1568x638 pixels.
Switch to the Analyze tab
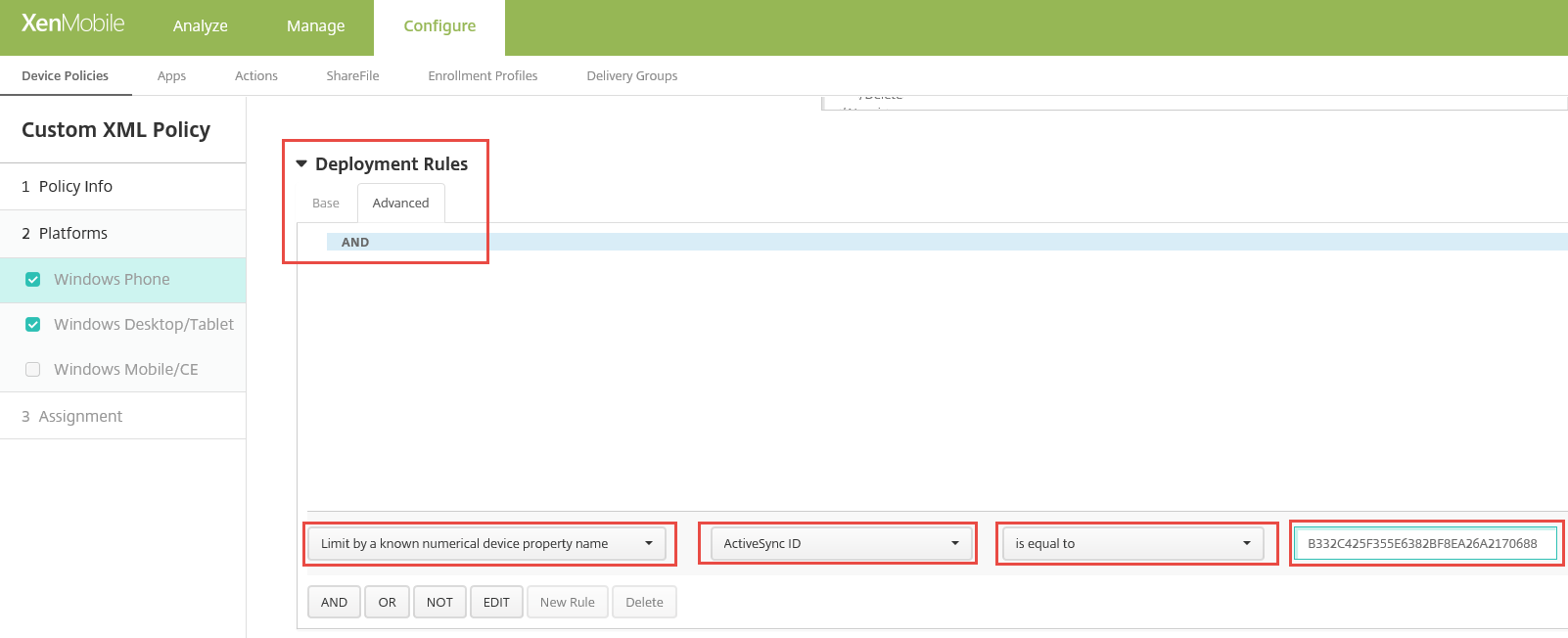[200, 26]
